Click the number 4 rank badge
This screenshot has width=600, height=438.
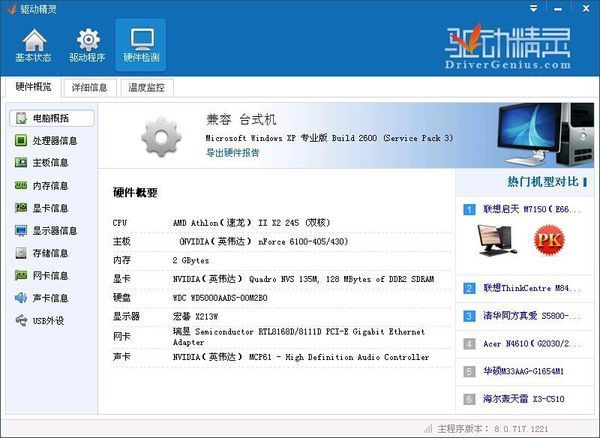point(469,344)
